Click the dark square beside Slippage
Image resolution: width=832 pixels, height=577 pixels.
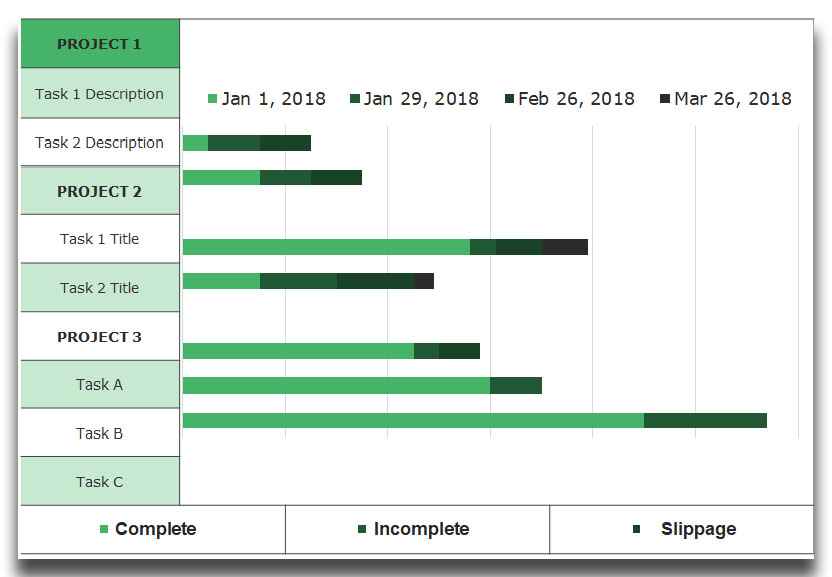pyautogui.click(x=636, y=529)
